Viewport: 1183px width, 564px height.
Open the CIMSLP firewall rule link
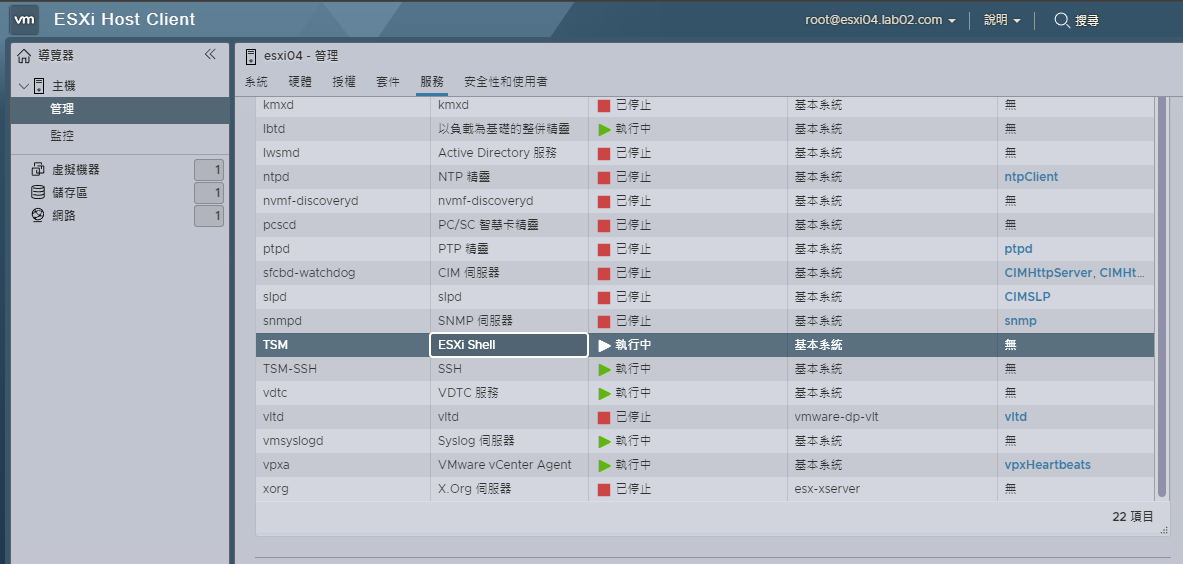tap(1027, 297)
